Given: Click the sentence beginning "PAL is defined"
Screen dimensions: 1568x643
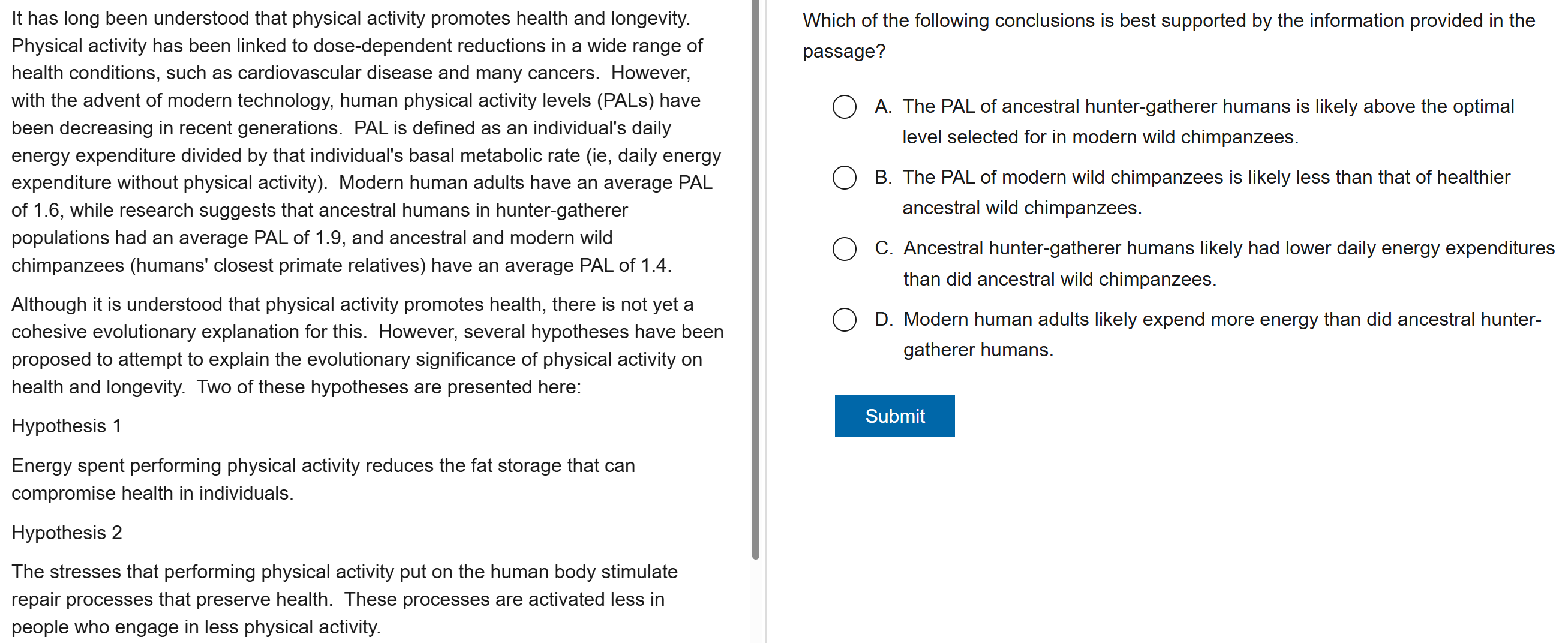Looking at the screenshot, I should (x=511, y=128).
